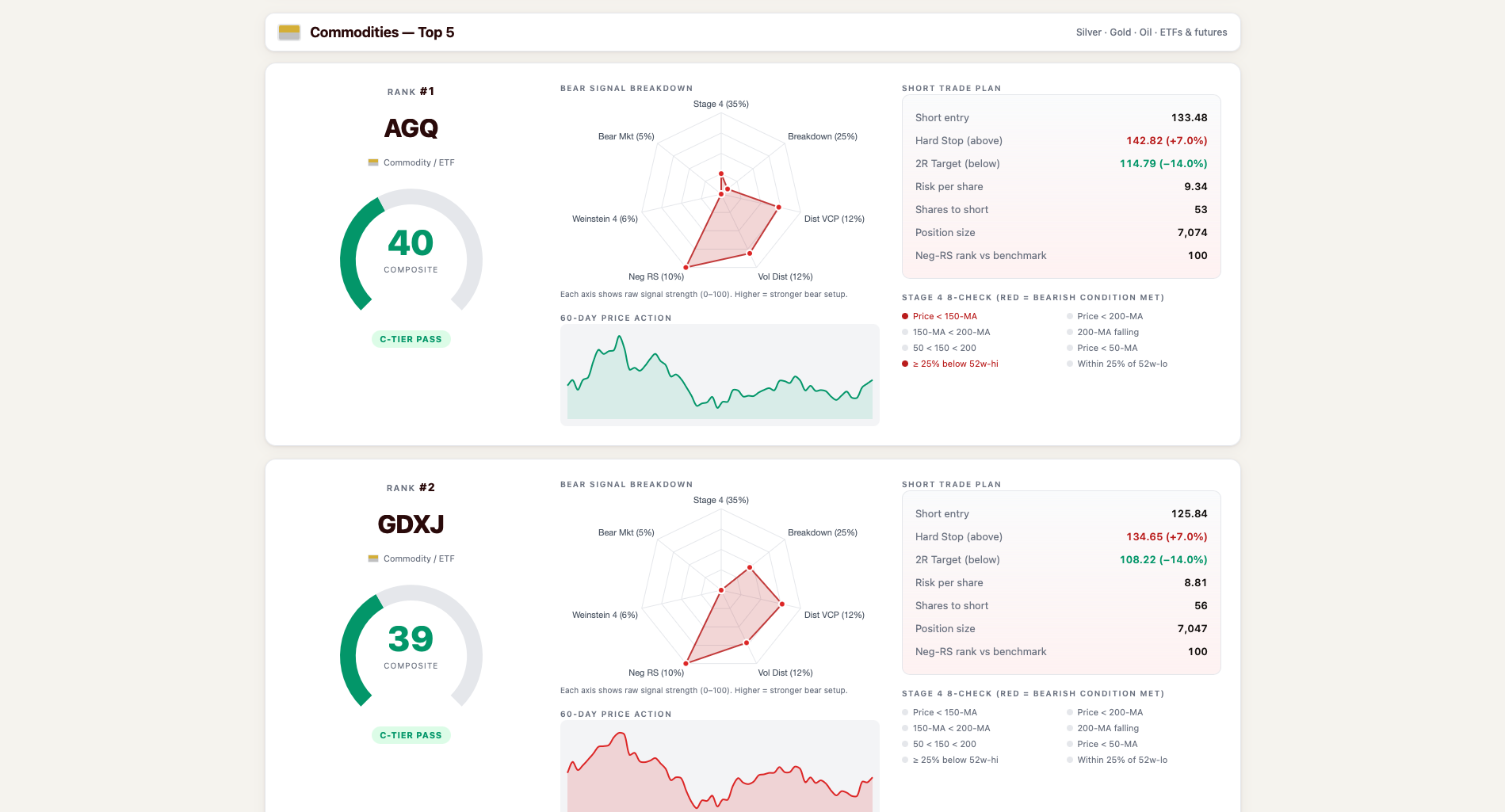The height and width of the screenshot is (812, 1505).
Task: Click the GDXJ shares to short value 56
Action: 1201,606
